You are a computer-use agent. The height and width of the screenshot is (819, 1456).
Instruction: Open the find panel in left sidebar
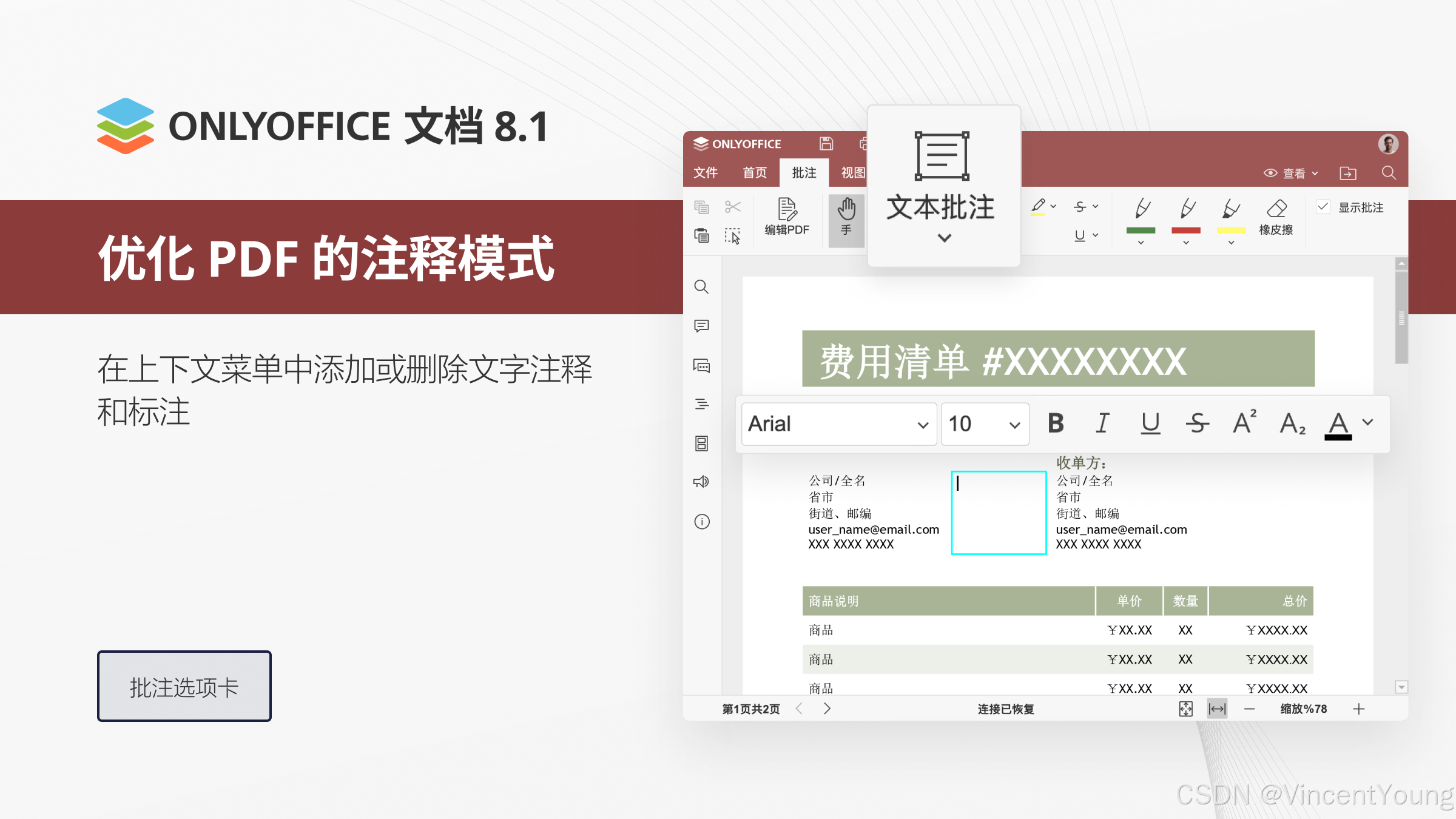tap(701, 287)
